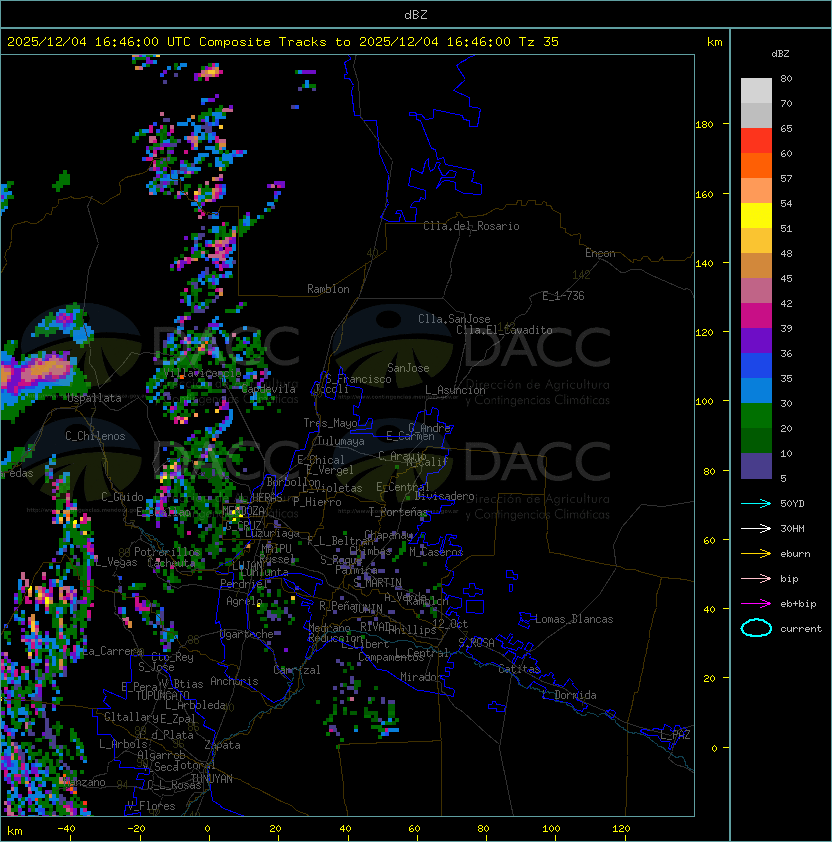Click the 'Encon' place label

click(600, 253)
